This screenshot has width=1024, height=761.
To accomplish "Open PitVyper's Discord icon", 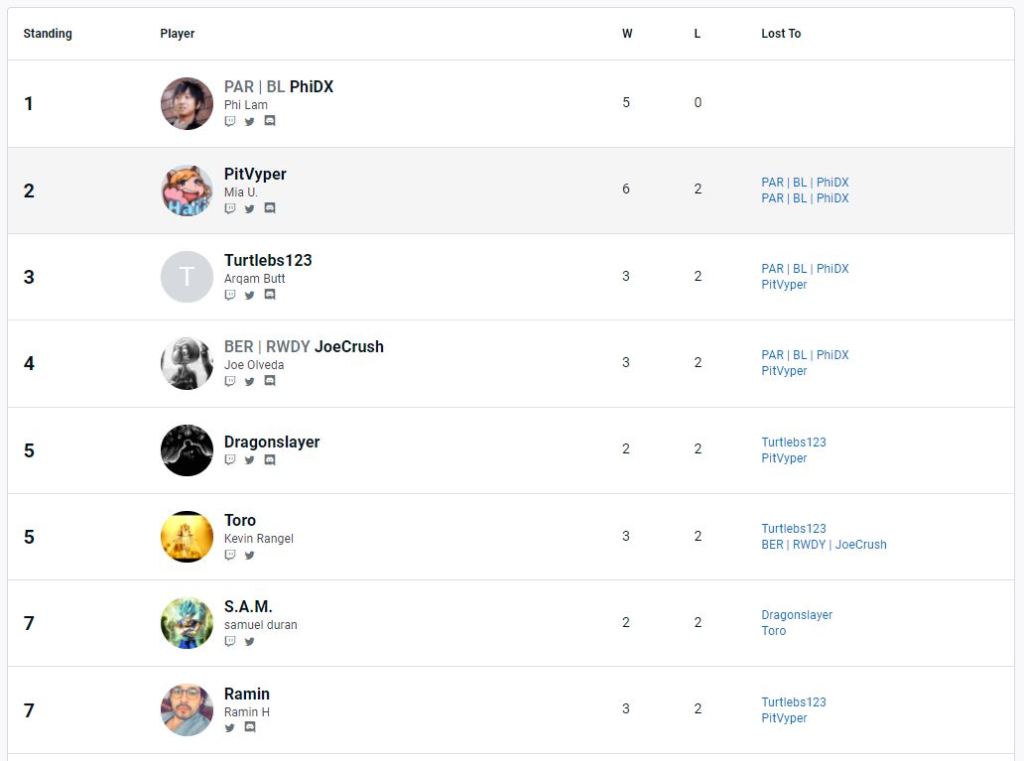I will coord(270,209).
